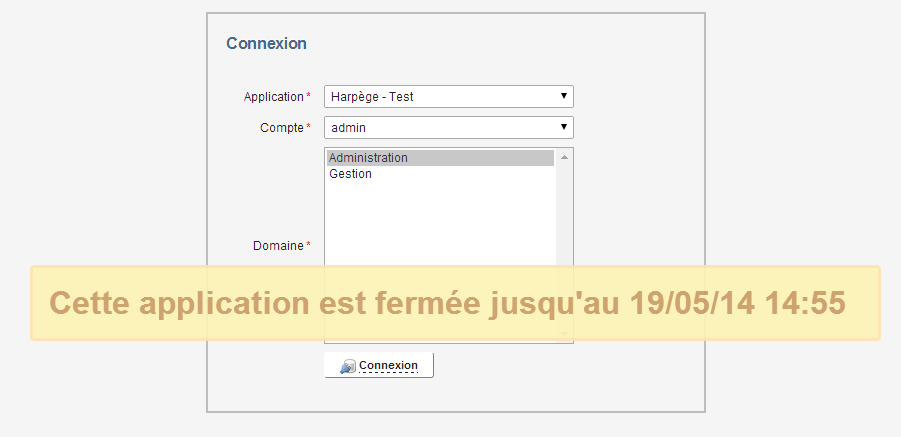Click the Connexion heading title

266,43
